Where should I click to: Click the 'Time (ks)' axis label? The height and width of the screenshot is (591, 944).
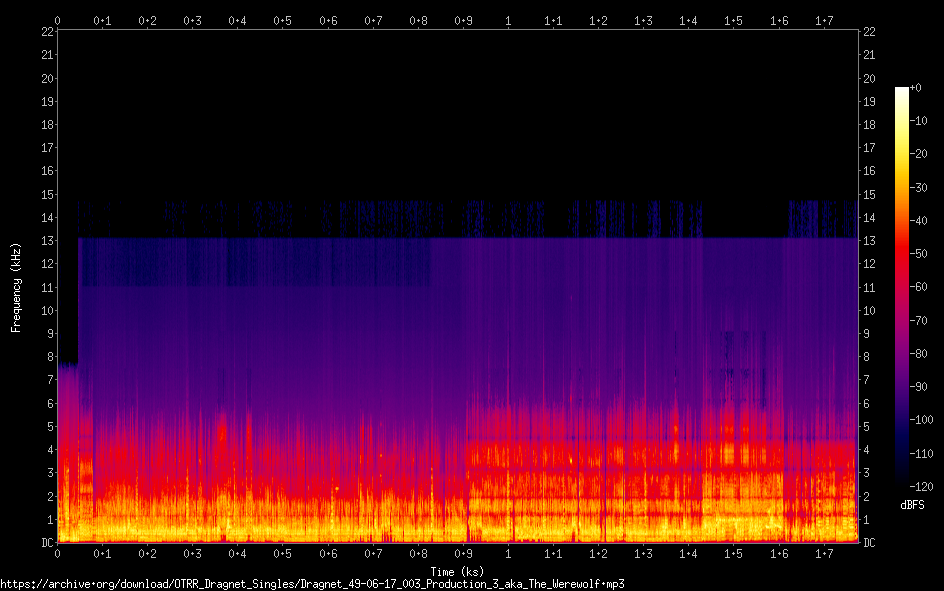(x=459, y=571)
